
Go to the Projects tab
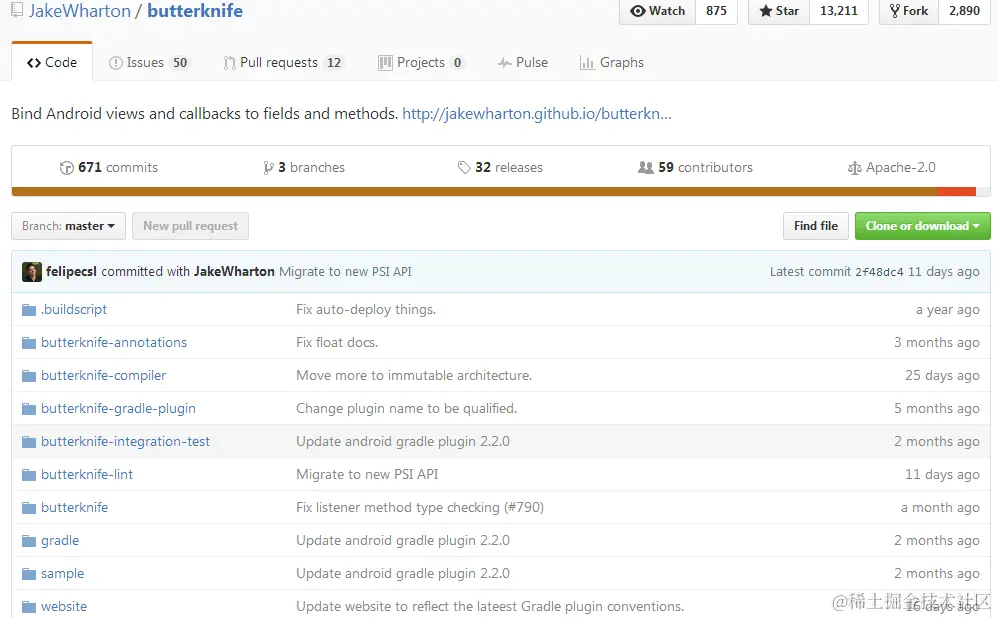pos(421,62)
